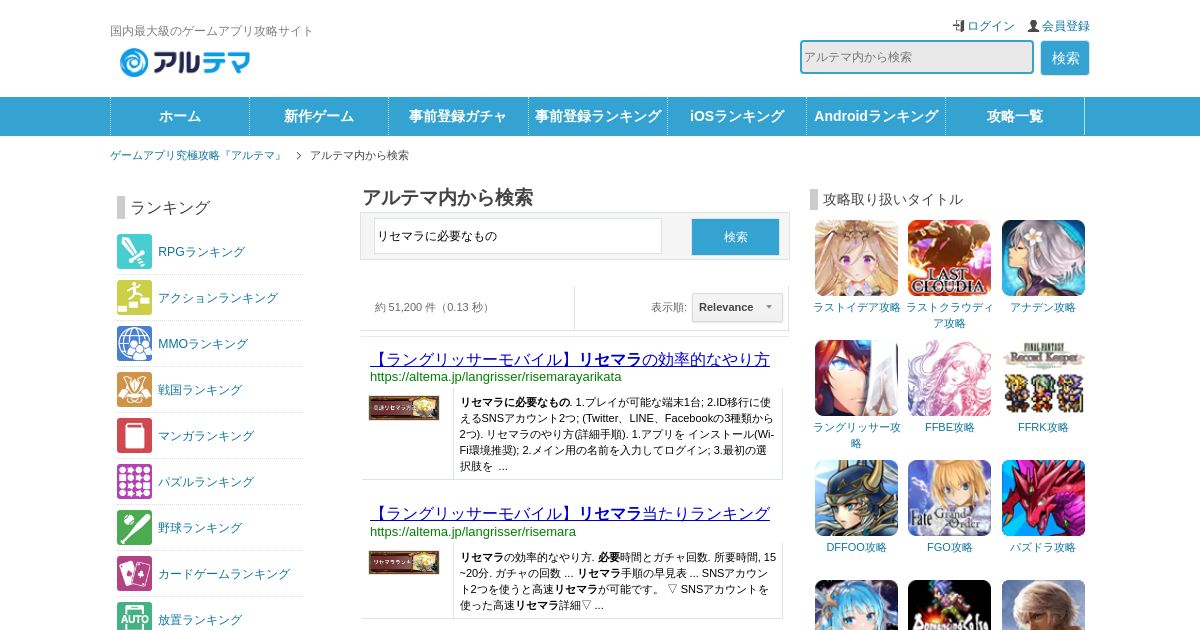The image size is (1200, 630).
Task: Click the ログイン link
Action: 991,26
